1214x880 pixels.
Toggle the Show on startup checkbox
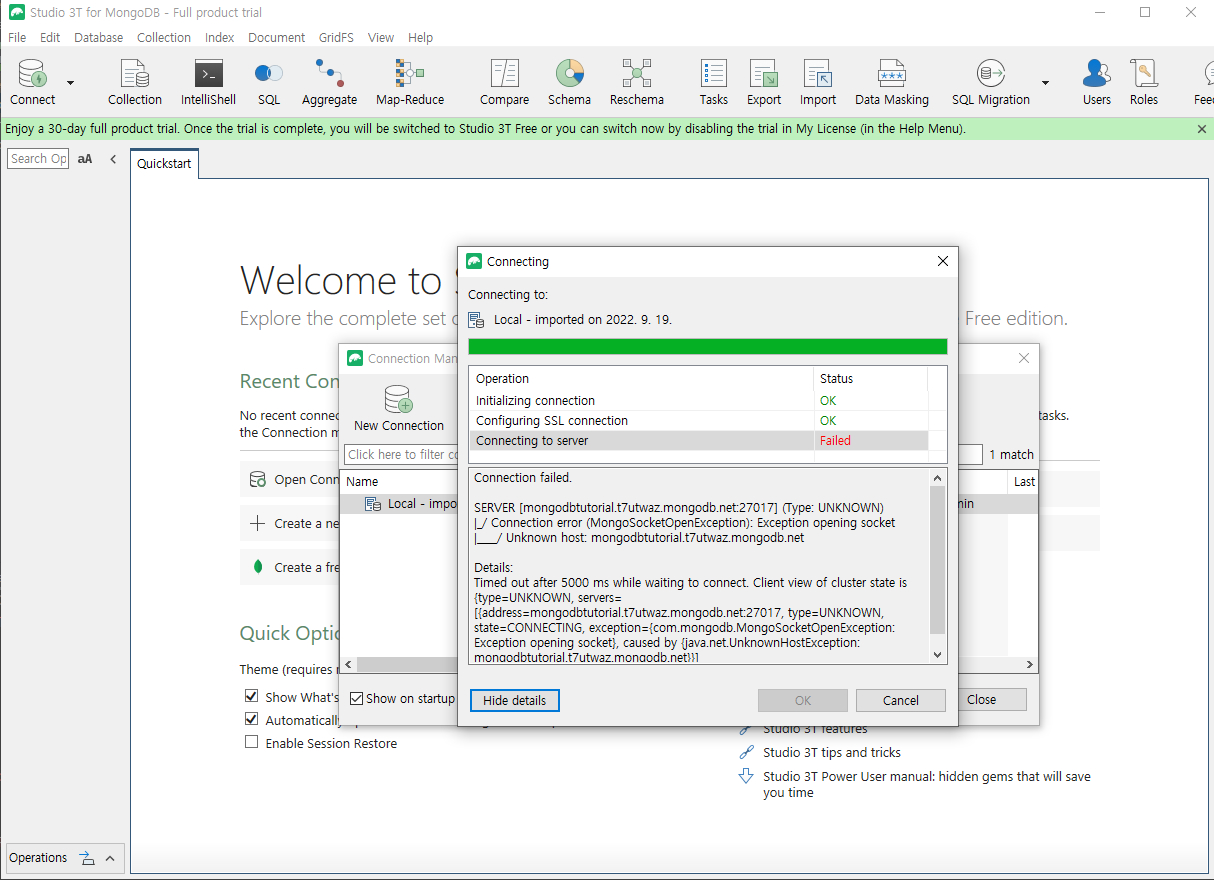click(356, 699)
